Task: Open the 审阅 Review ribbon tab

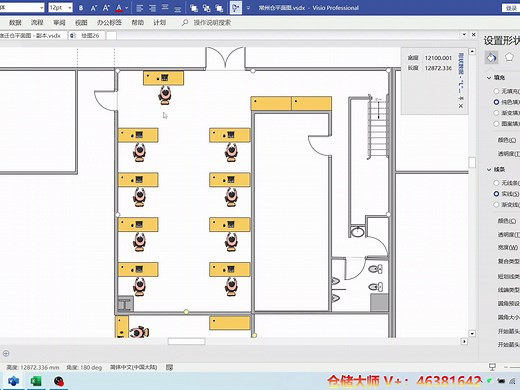Action: click(59, 23)
